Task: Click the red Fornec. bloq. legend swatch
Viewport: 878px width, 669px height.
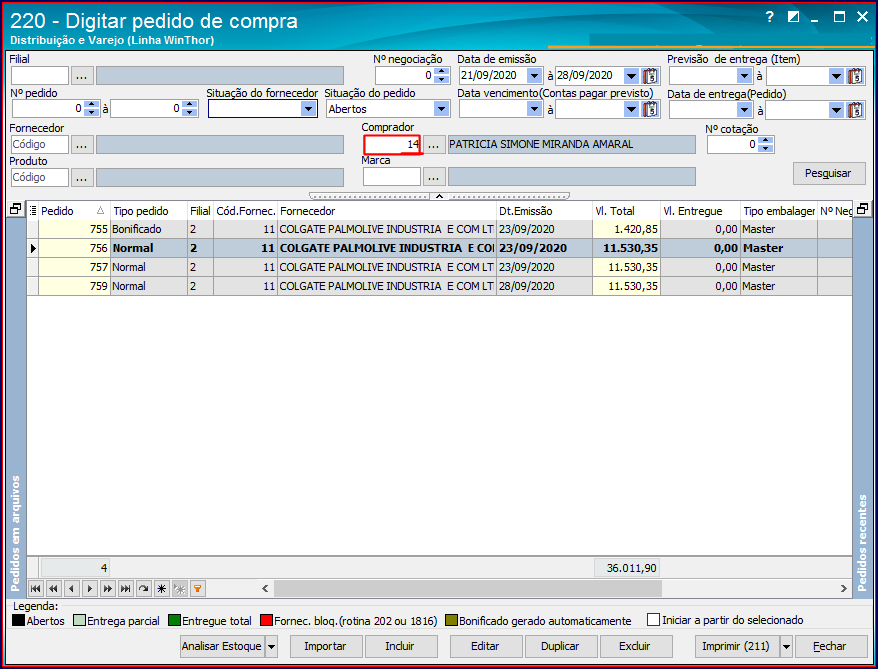Action: click(266, 621)
